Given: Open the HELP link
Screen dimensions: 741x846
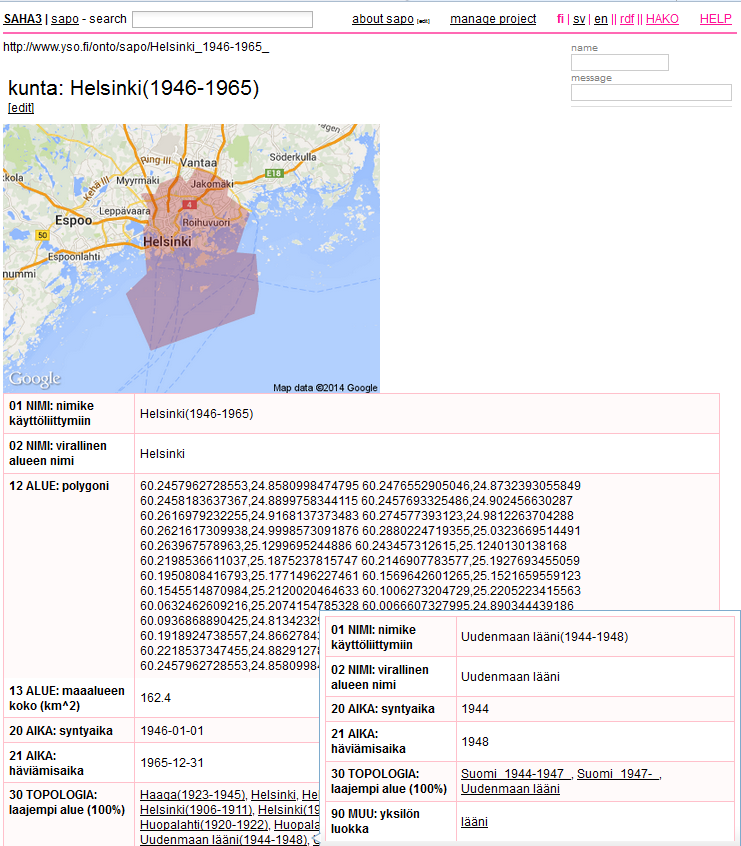Looking at the screenshot, I should click(716, 19).
